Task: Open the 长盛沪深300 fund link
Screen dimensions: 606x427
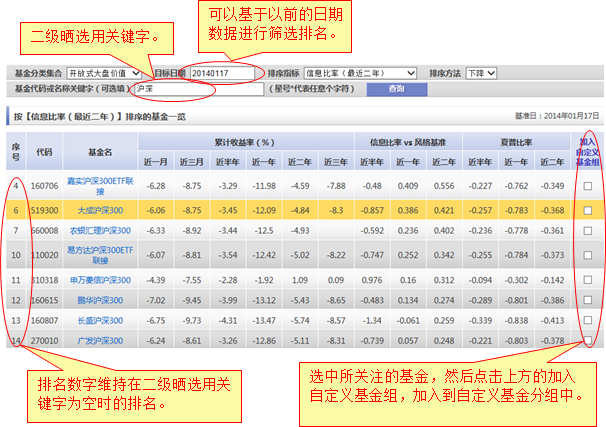Action: pyautogui.click(x=100, y=321)
